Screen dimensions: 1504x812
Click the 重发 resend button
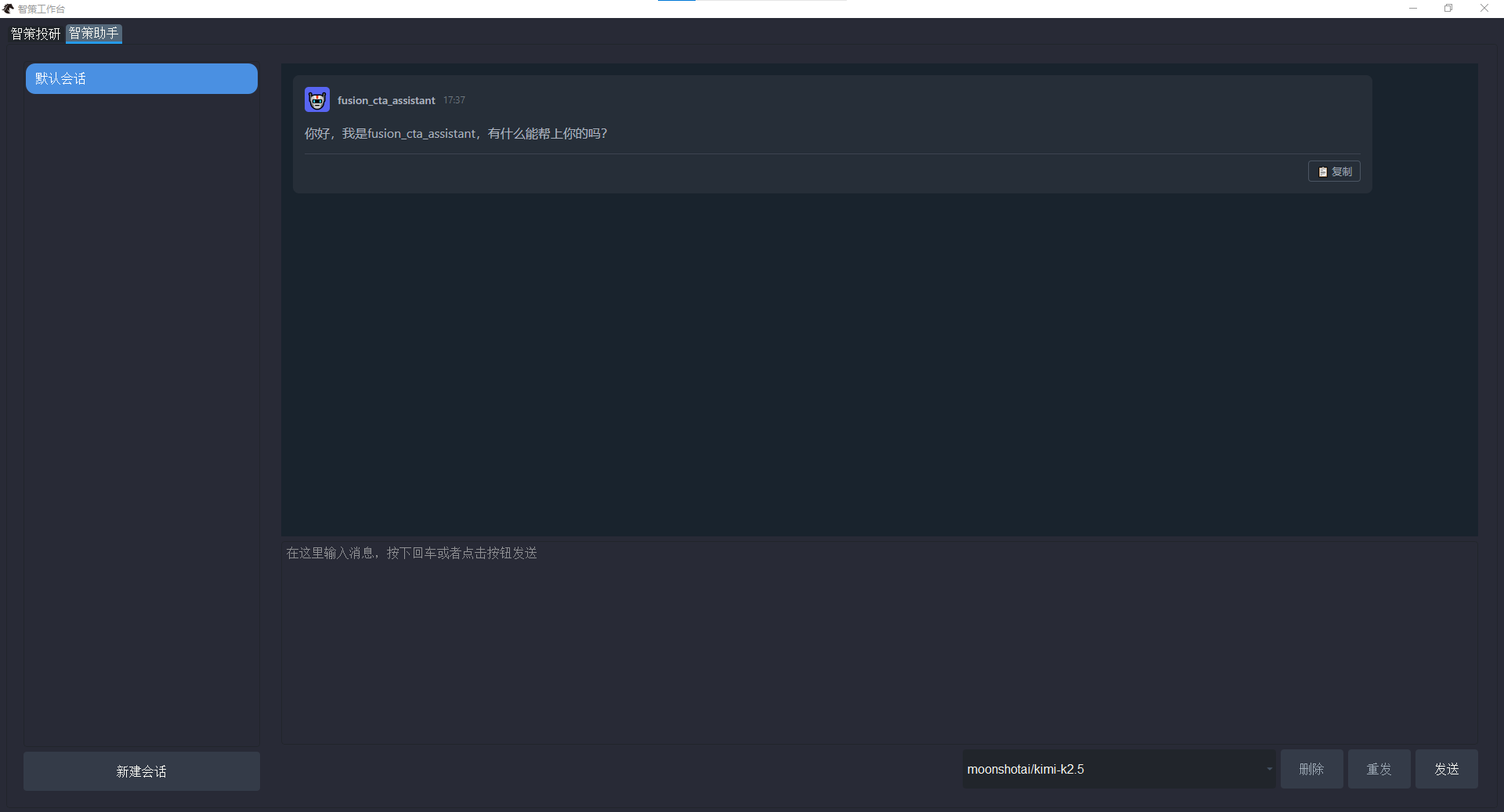click(x=1379, y=769)
